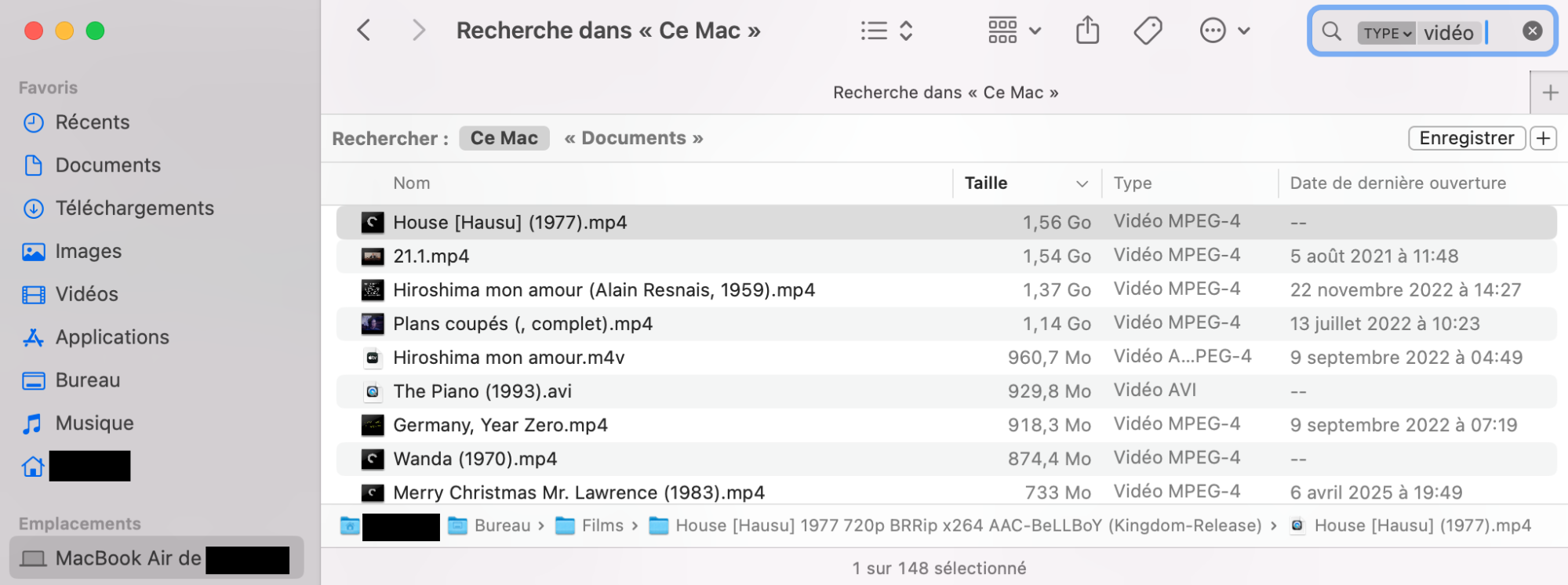Open Applications in the sidebar
This screenshot has width=1568, height=585.
(112, 337)
